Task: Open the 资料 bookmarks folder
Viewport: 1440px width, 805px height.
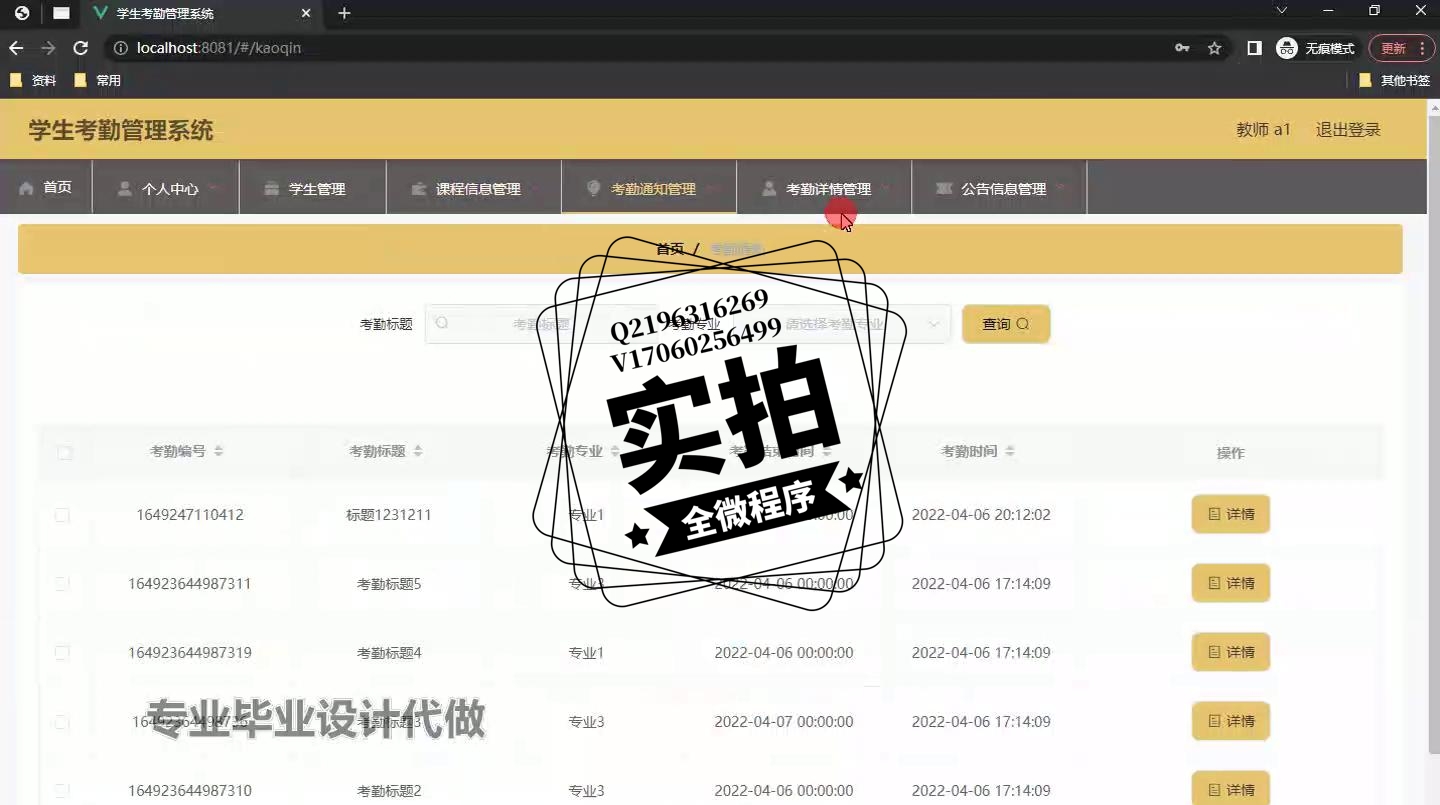Action: [33, 80]
